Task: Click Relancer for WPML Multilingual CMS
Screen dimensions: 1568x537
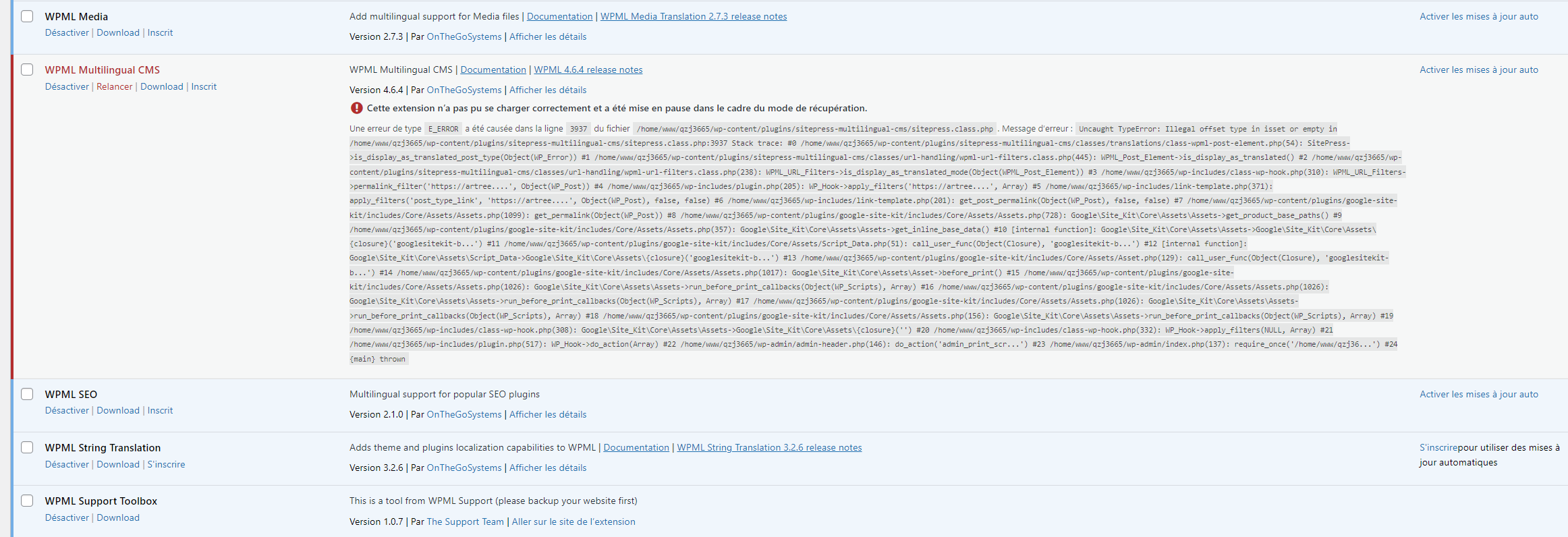Action: [x=115, y=86]
